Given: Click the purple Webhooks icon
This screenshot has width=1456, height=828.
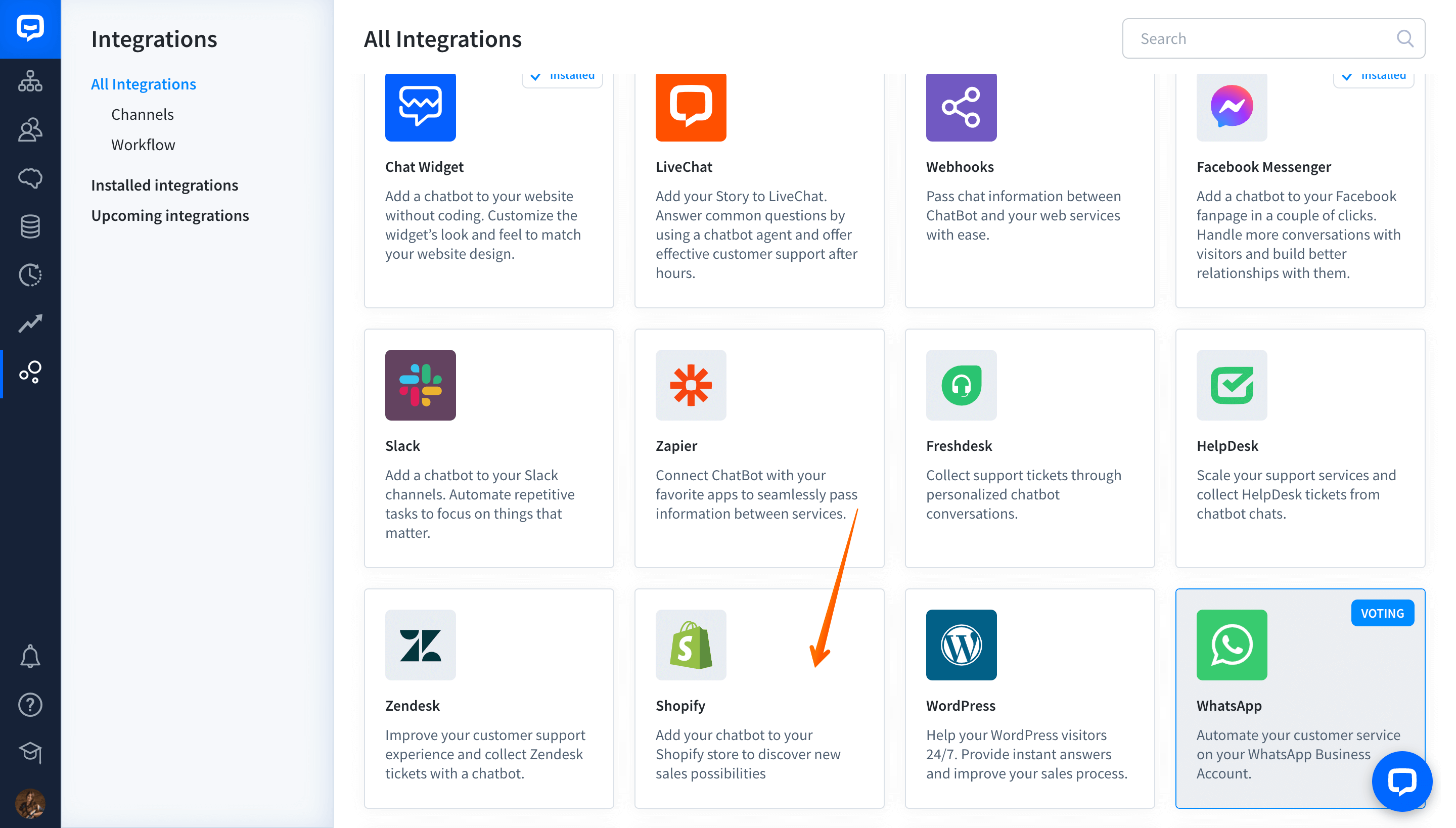Looking at the screenshot, I should 961,107.
